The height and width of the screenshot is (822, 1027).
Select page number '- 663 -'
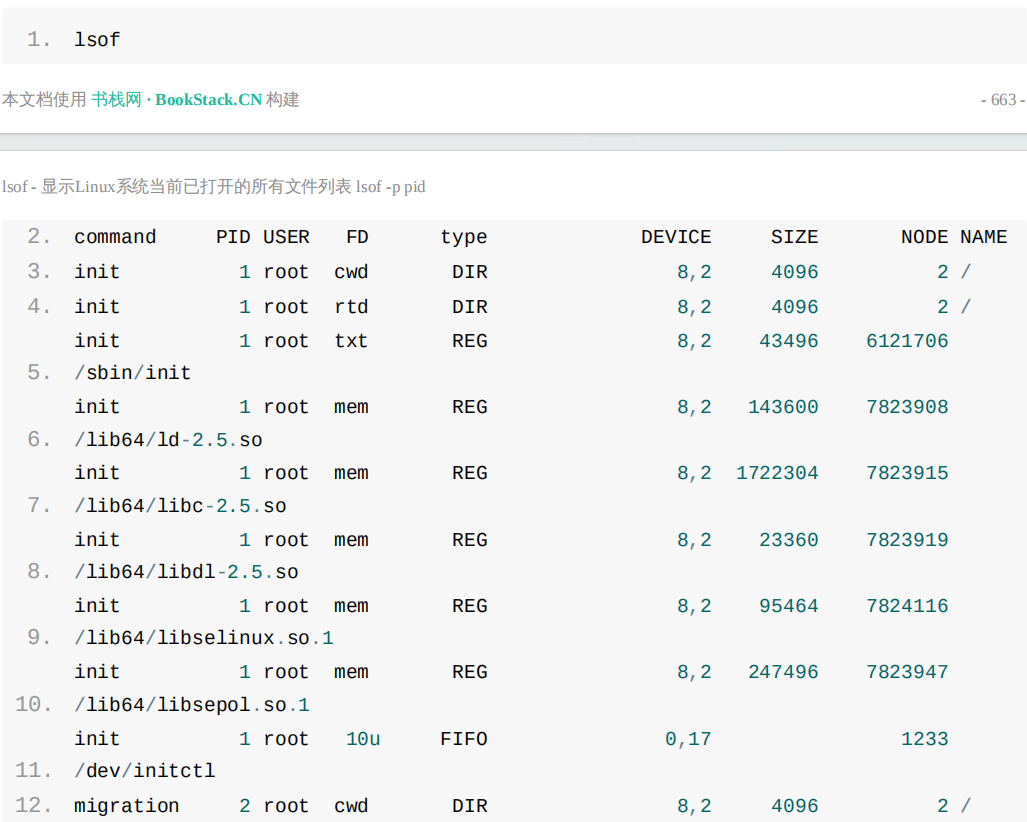click(x=1003, y=100)
